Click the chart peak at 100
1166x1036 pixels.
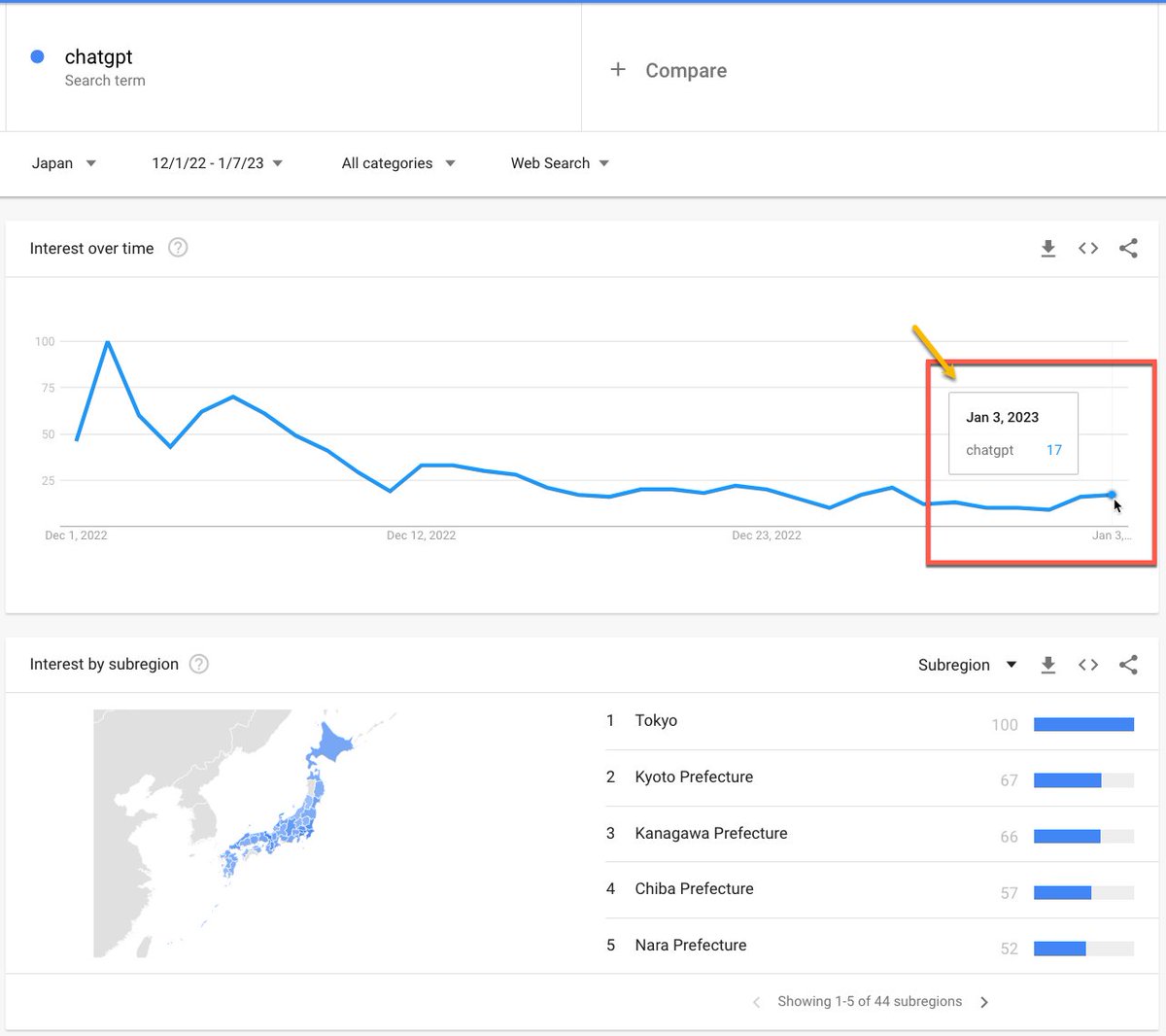(107, 342)
